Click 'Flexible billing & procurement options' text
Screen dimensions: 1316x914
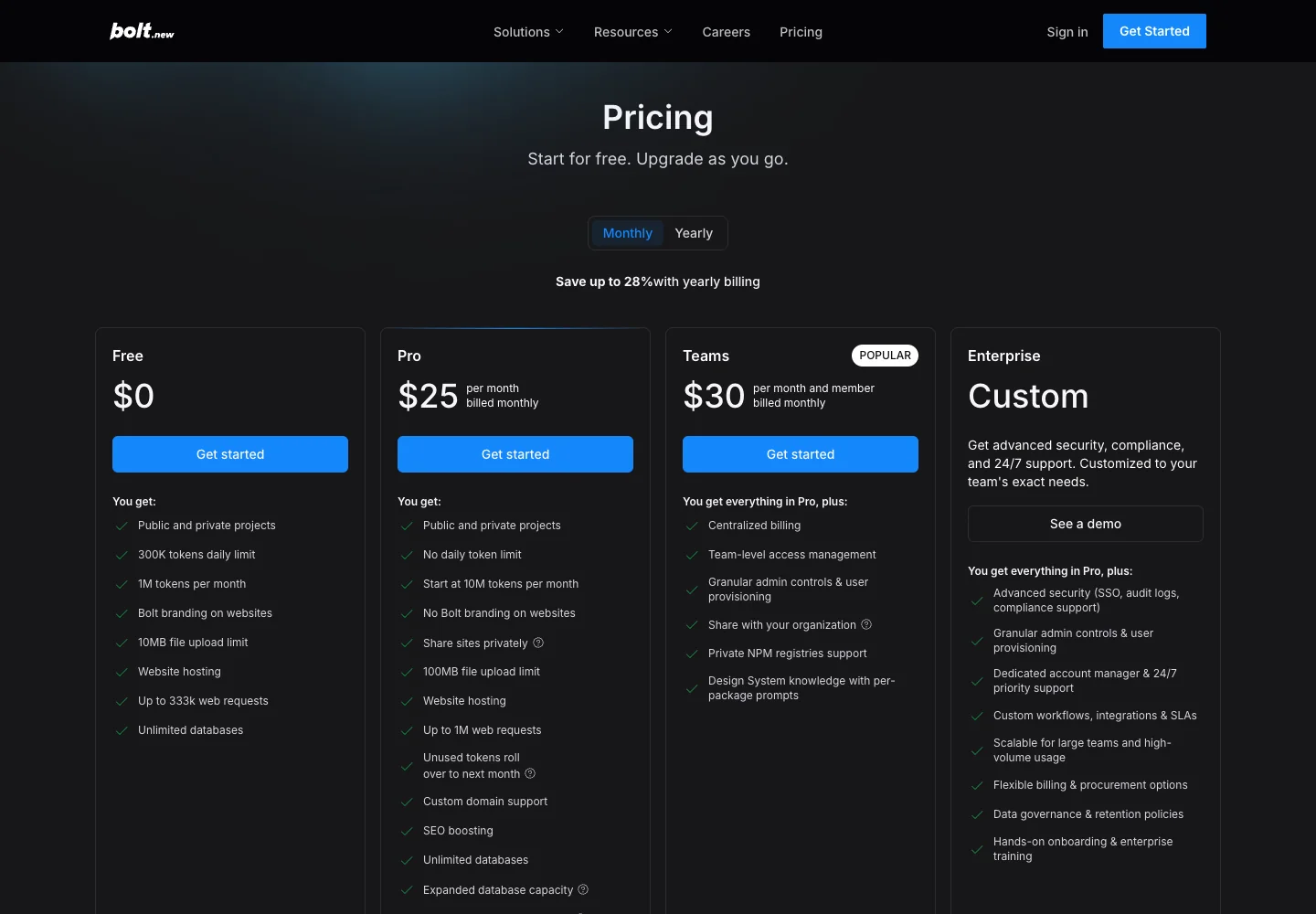click(1090, 785)
